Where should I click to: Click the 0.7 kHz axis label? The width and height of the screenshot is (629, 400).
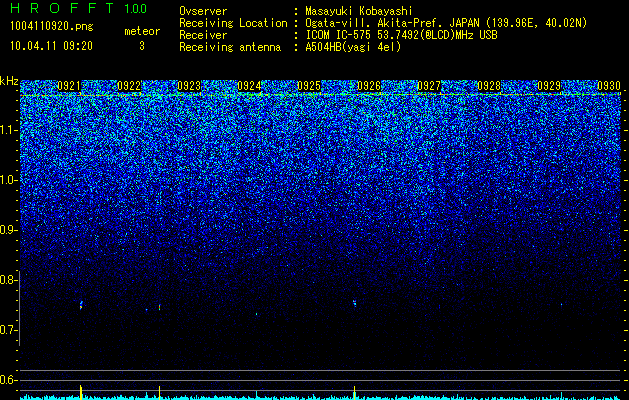coord(8,330)
